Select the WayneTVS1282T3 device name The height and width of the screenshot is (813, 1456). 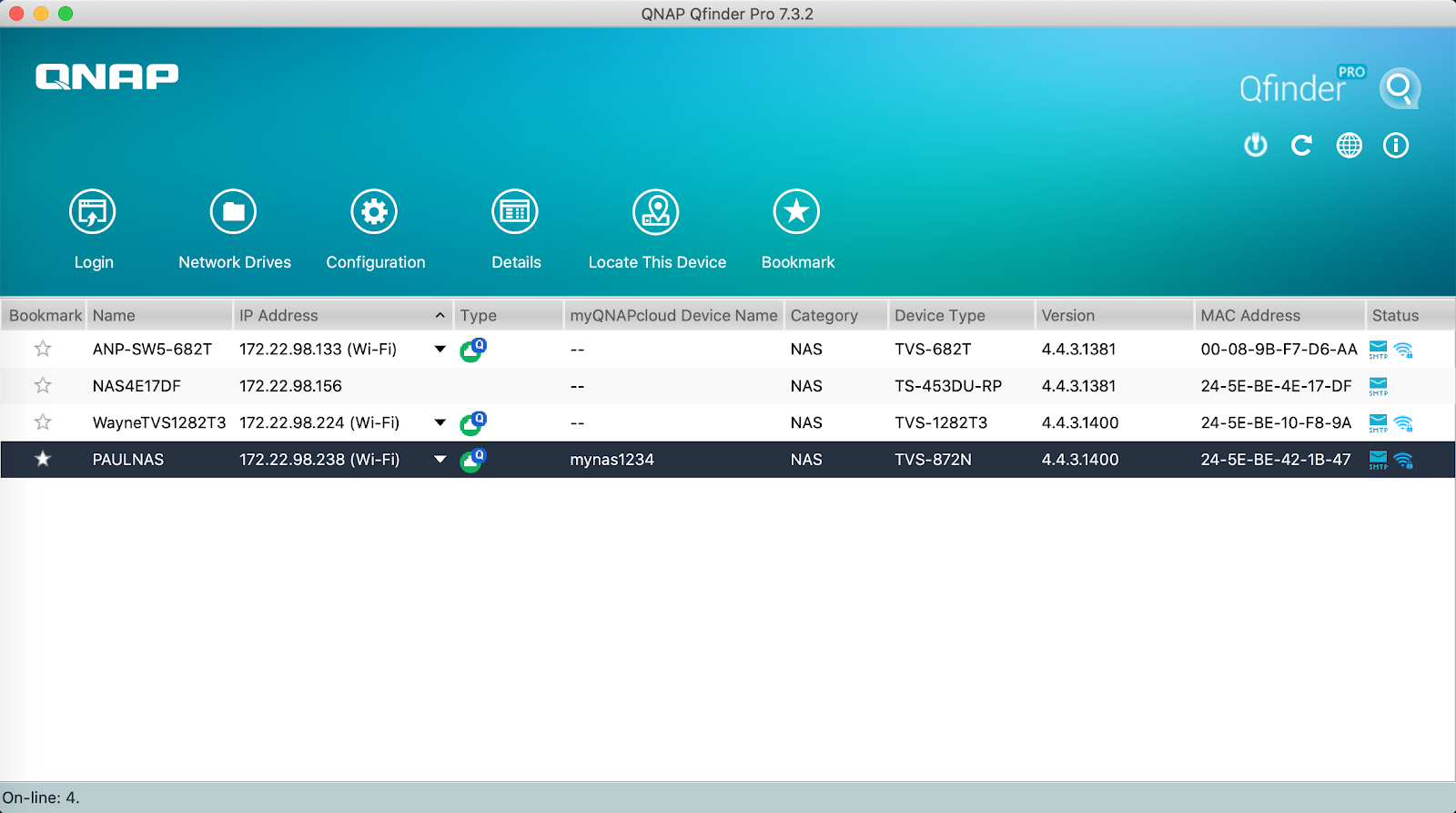coord(159,422)
